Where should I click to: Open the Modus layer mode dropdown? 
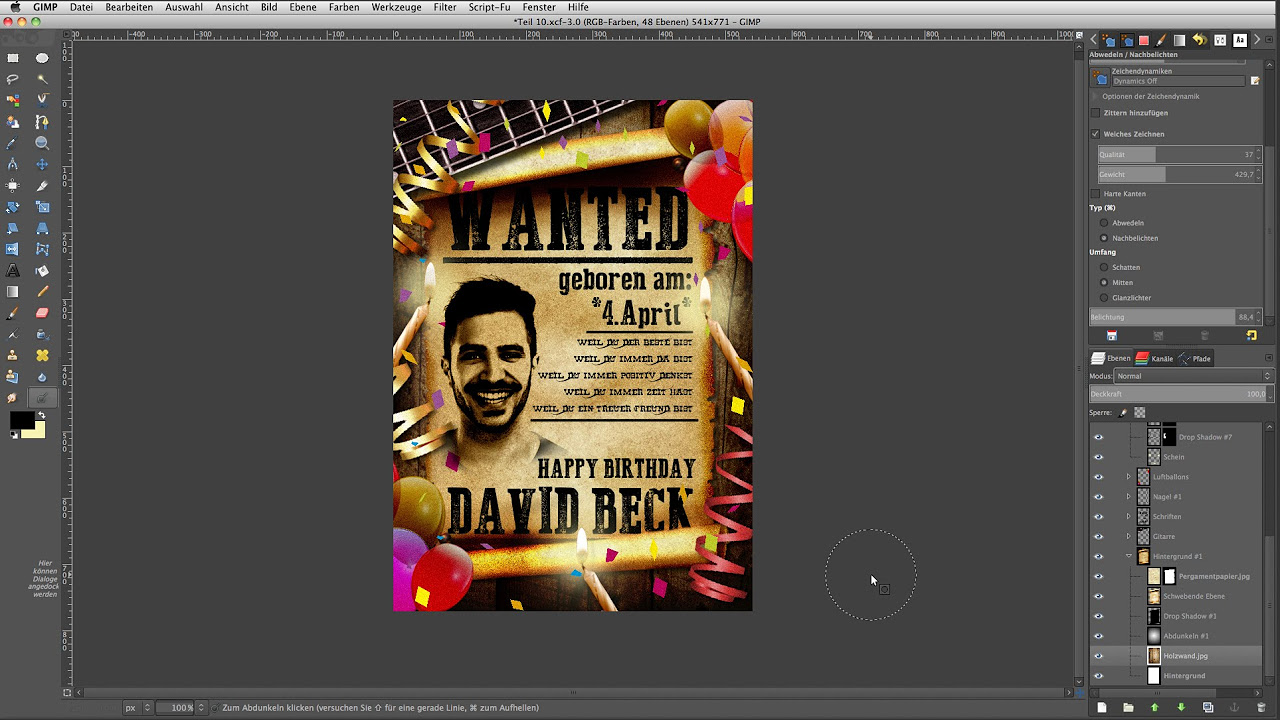click(1193, 376)
